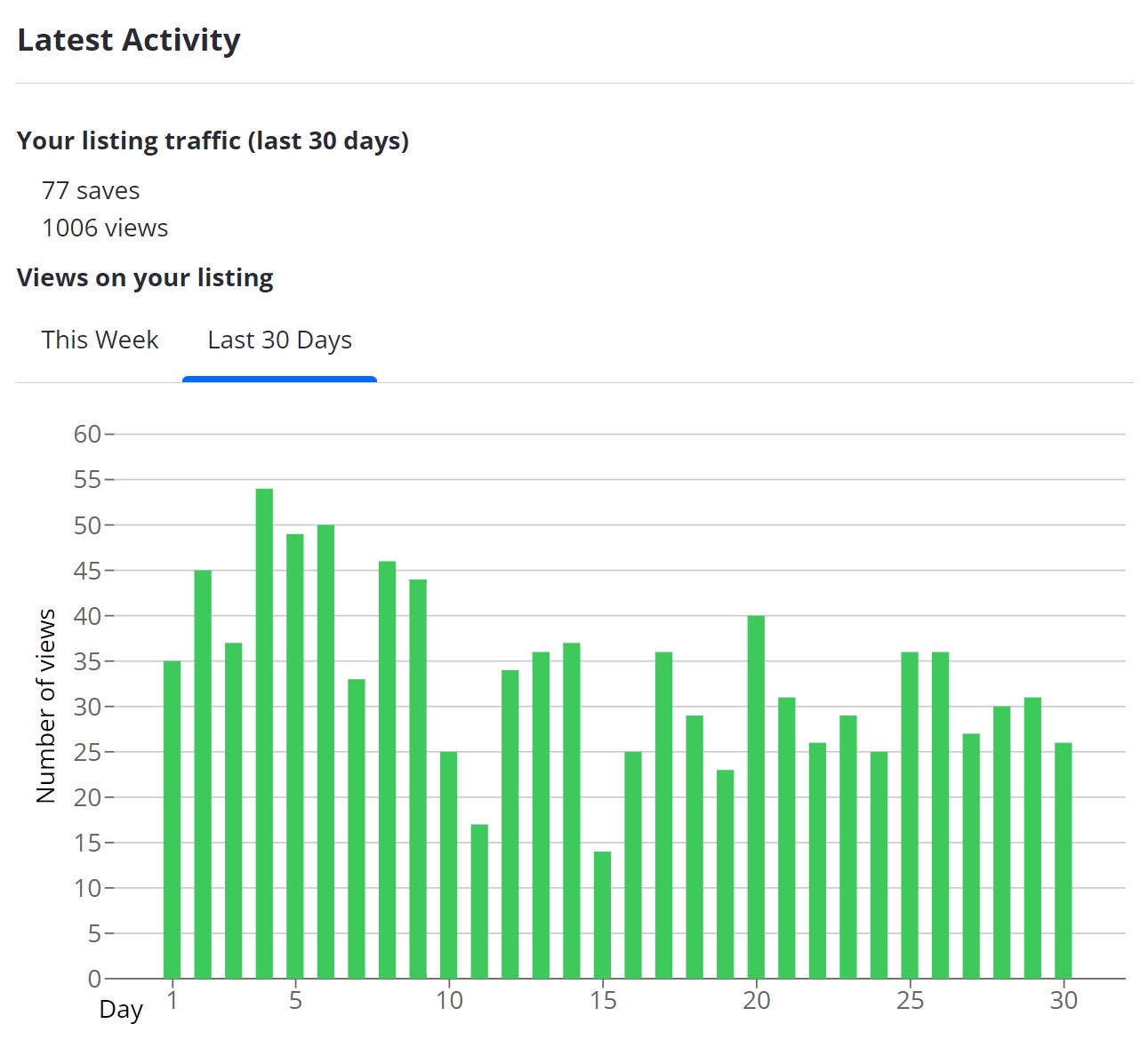The width and height of the screenshot is (1148, 1040).
Task: Select the day 1 bar in chart
Action: click(172, 820)
